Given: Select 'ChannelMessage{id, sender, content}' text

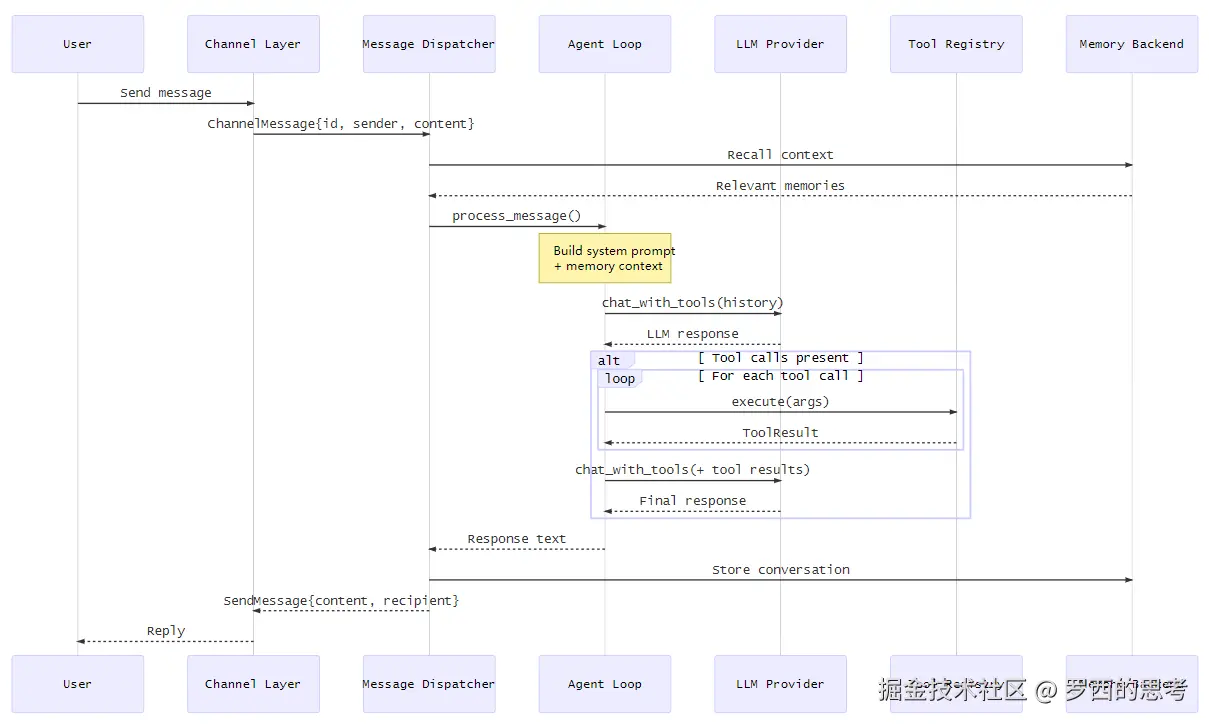Looking at the screenshot, I should point(341,124).
